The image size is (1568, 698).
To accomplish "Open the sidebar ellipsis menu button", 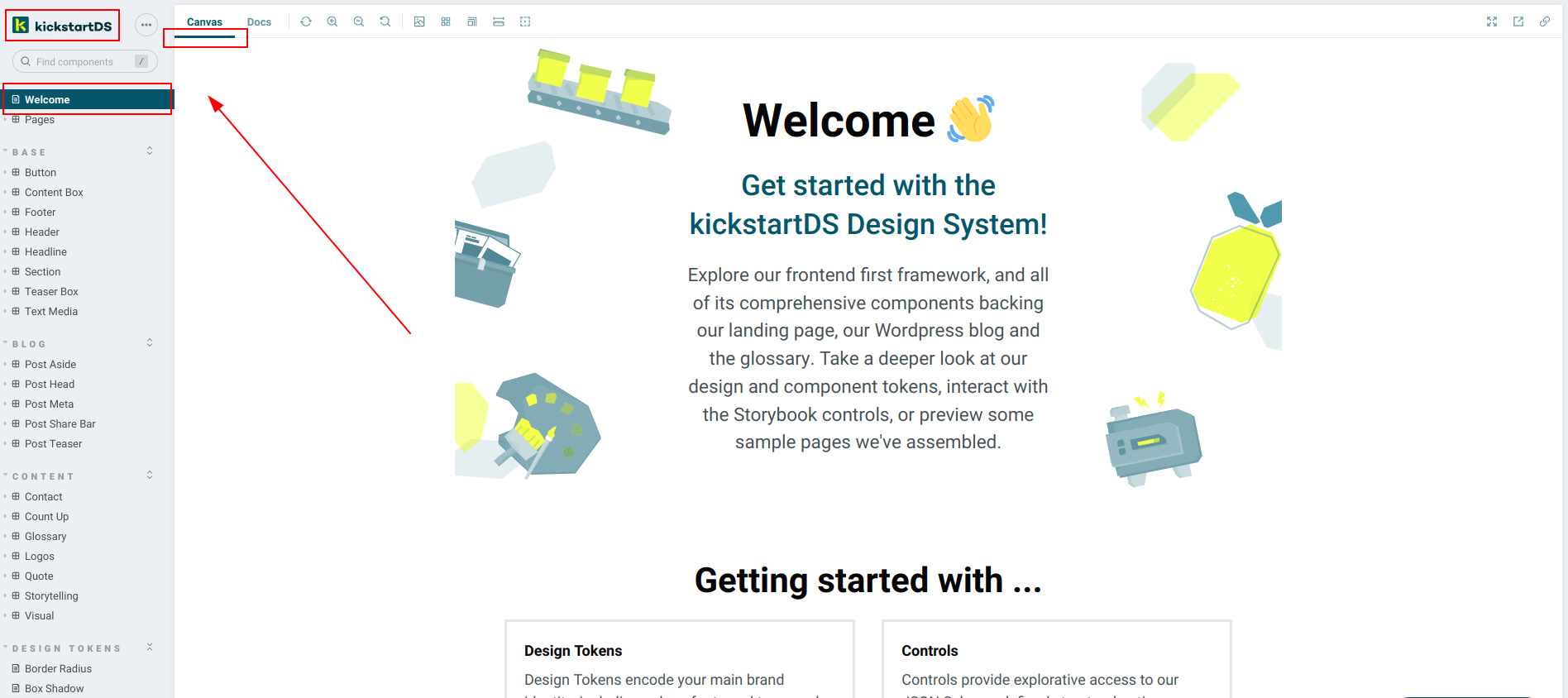I will click(146, 25).
